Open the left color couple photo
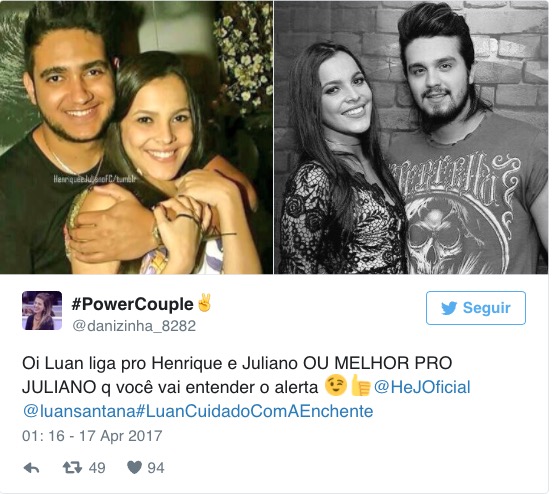Viewport: 552px width, 494px height. (136, 137)
